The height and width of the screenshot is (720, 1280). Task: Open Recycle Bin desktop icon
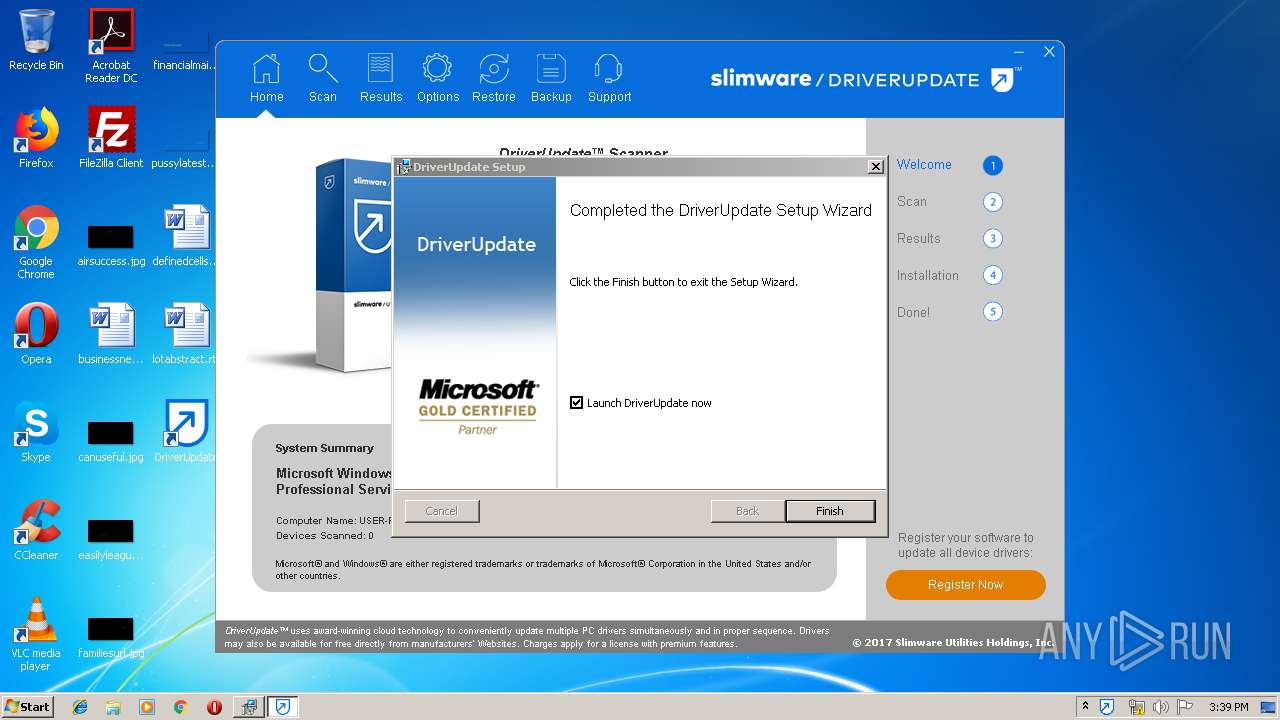click(36, 40)
